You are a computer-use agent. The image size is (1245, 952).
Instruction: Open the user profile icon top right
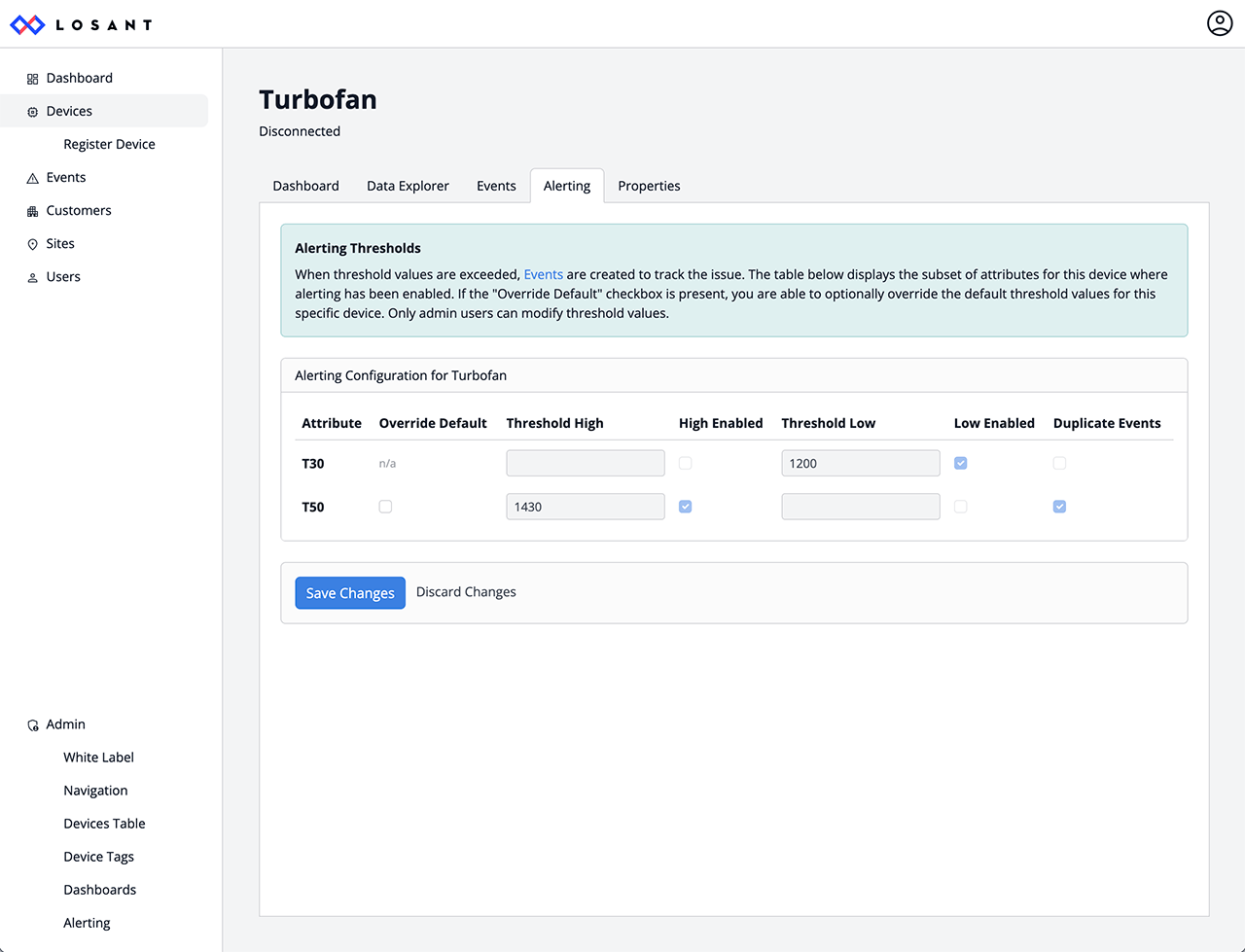tap(1220, 22)
